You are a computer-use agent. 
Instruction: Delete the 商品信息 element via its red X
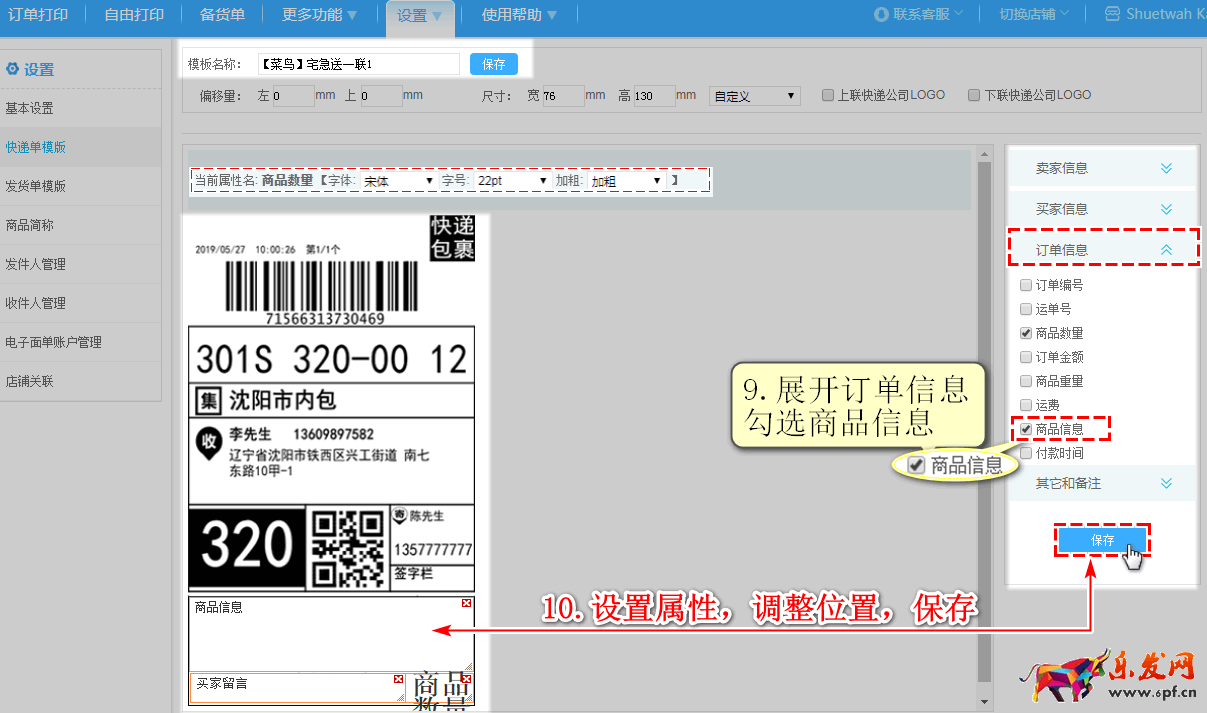466,602
